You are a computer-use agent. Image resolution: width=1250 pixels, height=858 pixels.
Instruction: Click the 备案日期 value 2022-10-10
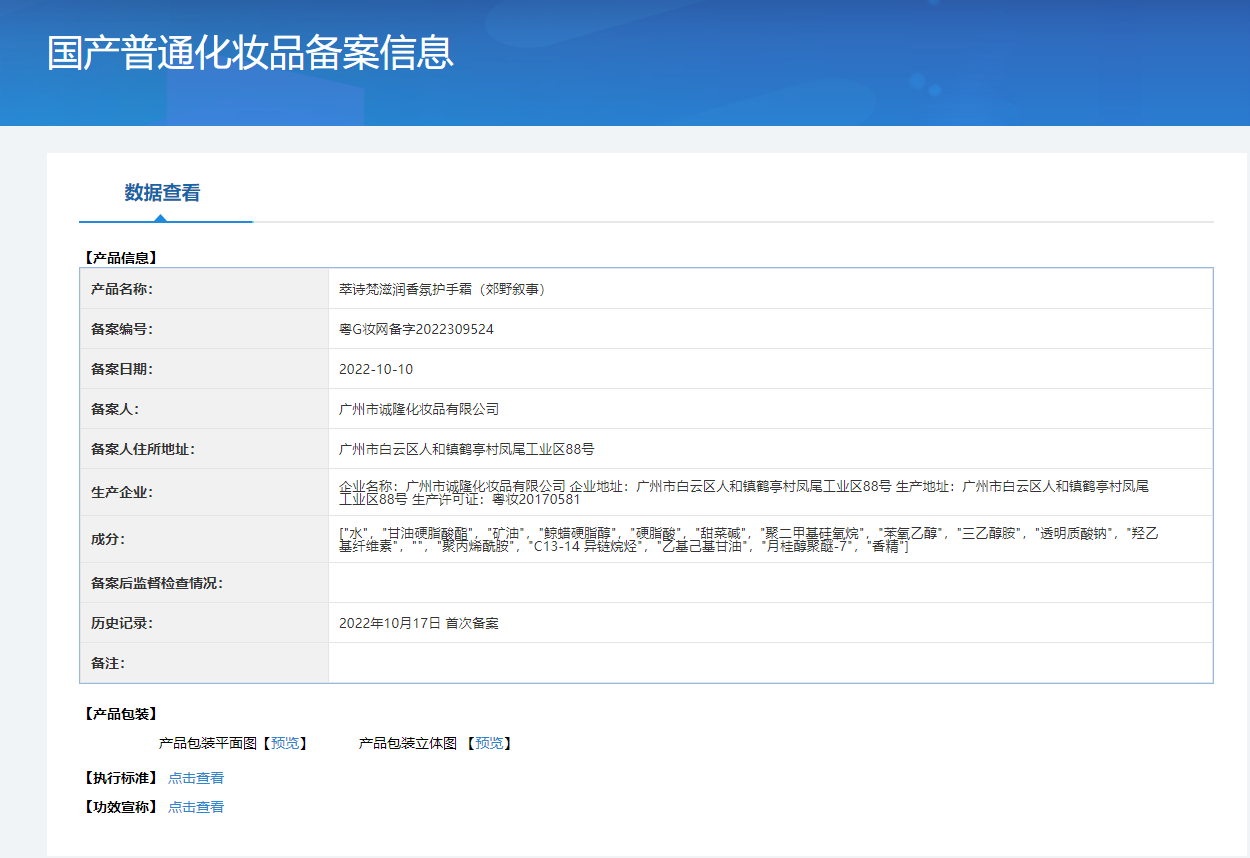(376, 369)
